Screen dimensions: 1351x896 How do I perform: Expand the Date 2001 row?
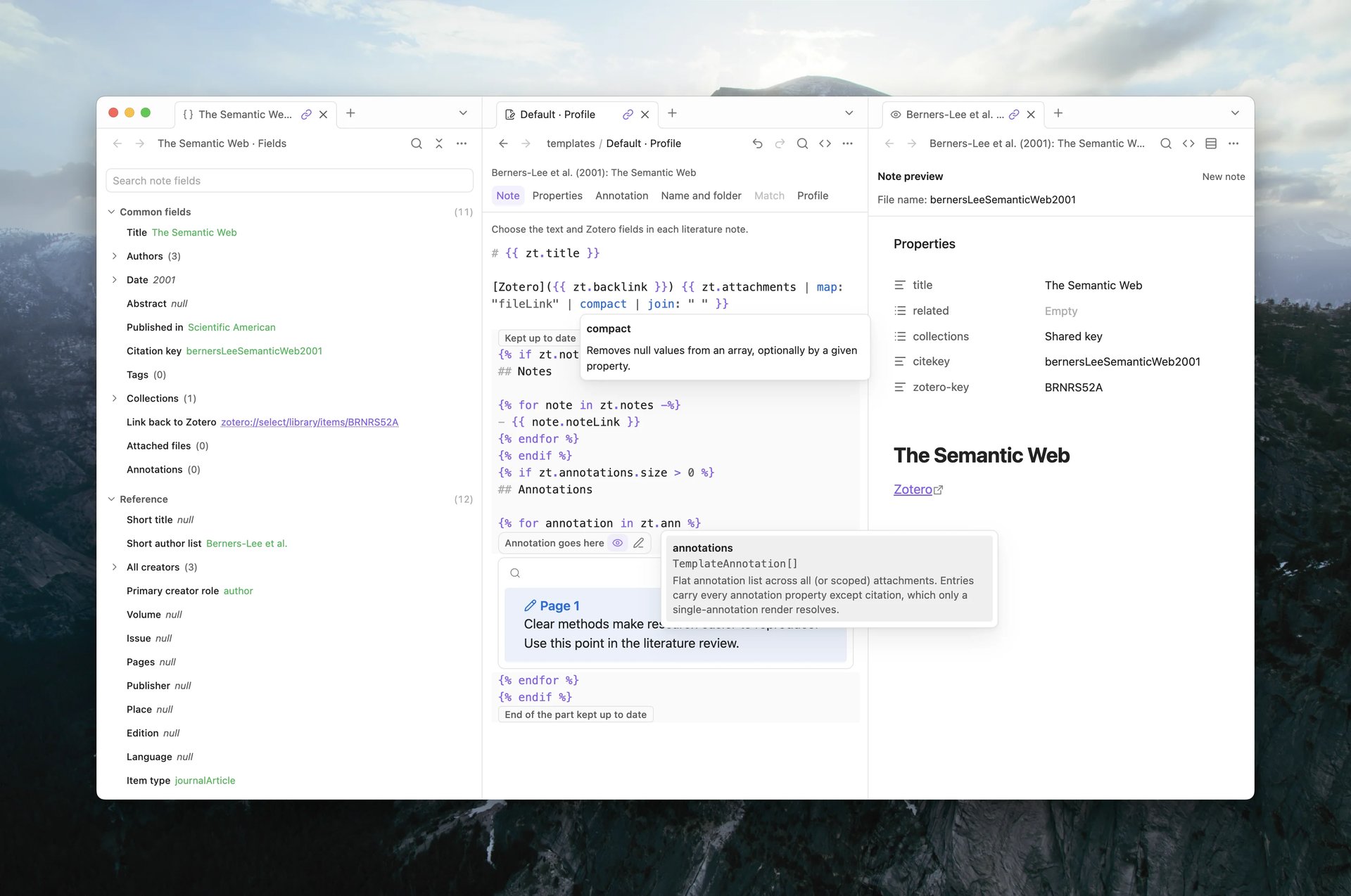click(x=115, y=280)
